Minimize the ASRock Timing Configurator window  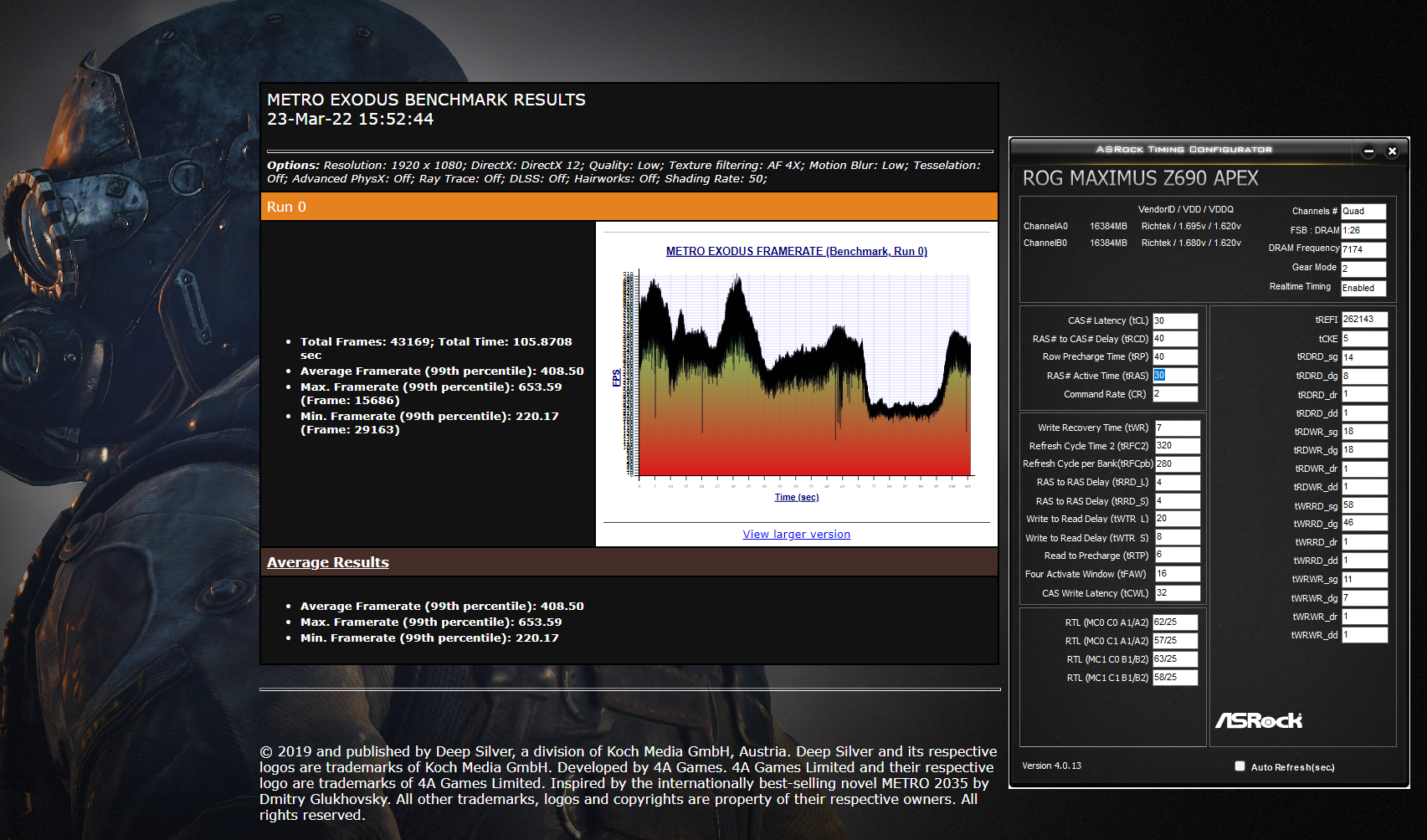(x=1368, y=151)
